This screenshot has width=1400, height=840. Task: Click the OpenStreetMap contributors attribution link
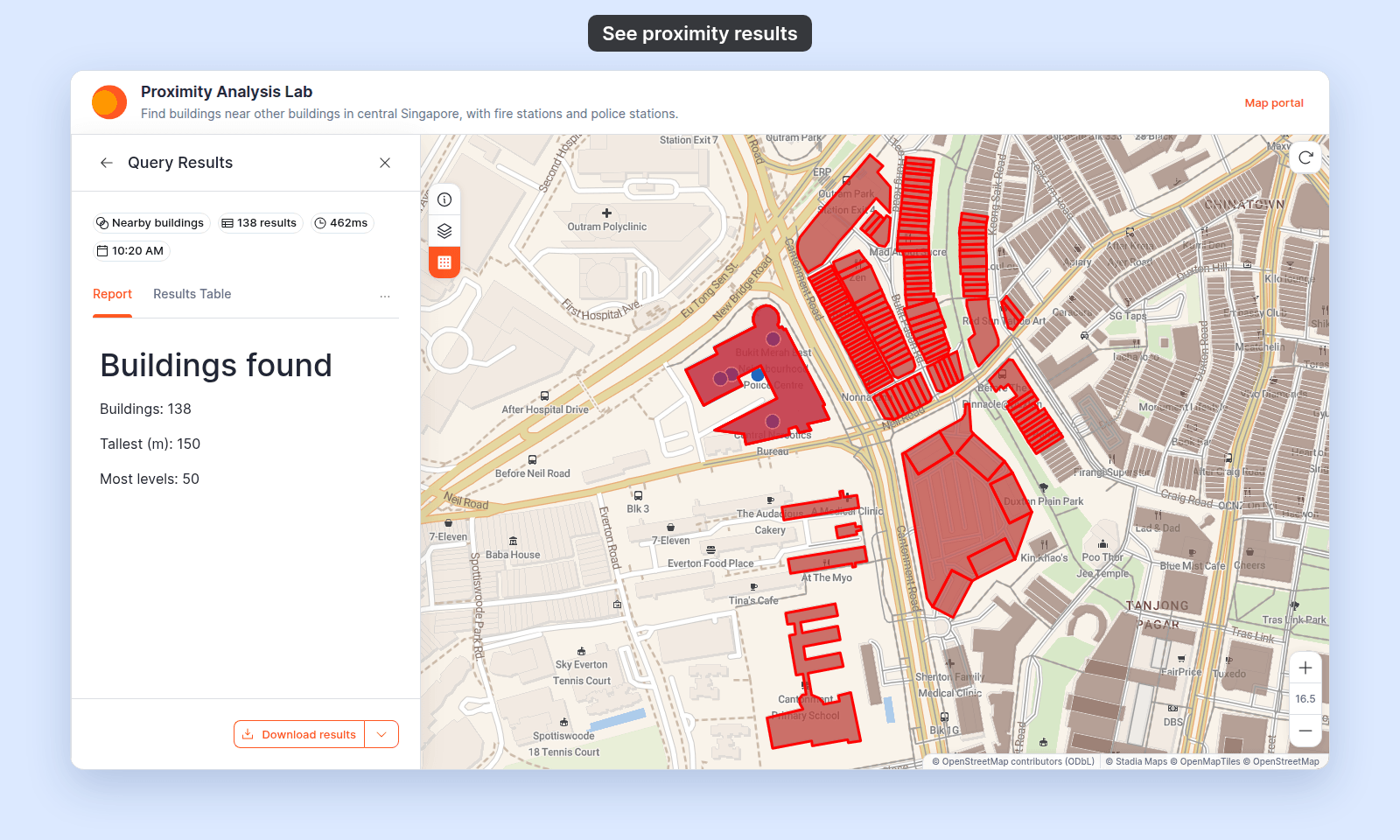point(1013,761)
